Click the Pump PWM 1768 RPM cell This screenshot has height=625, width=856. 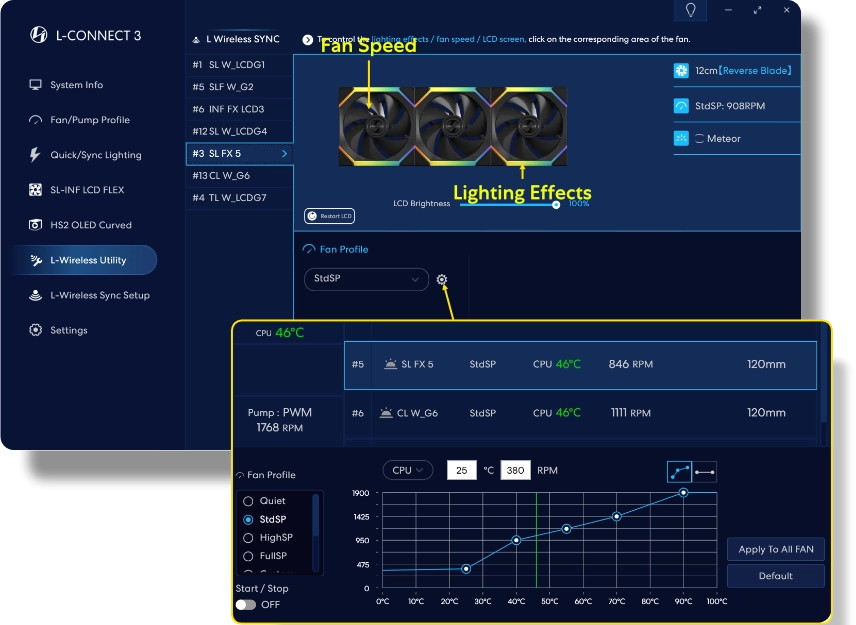[280, 420]
